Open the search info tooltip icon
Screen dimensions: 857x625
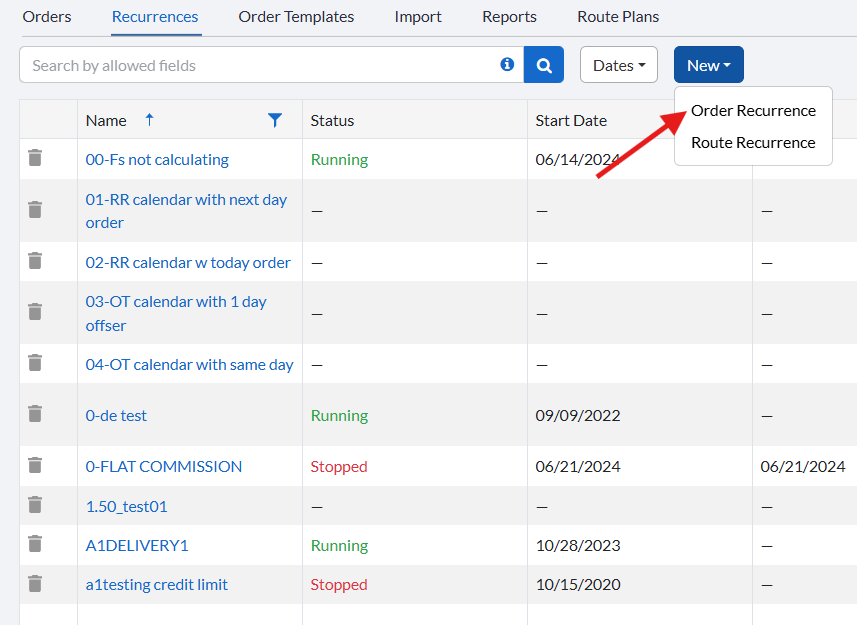507,64
